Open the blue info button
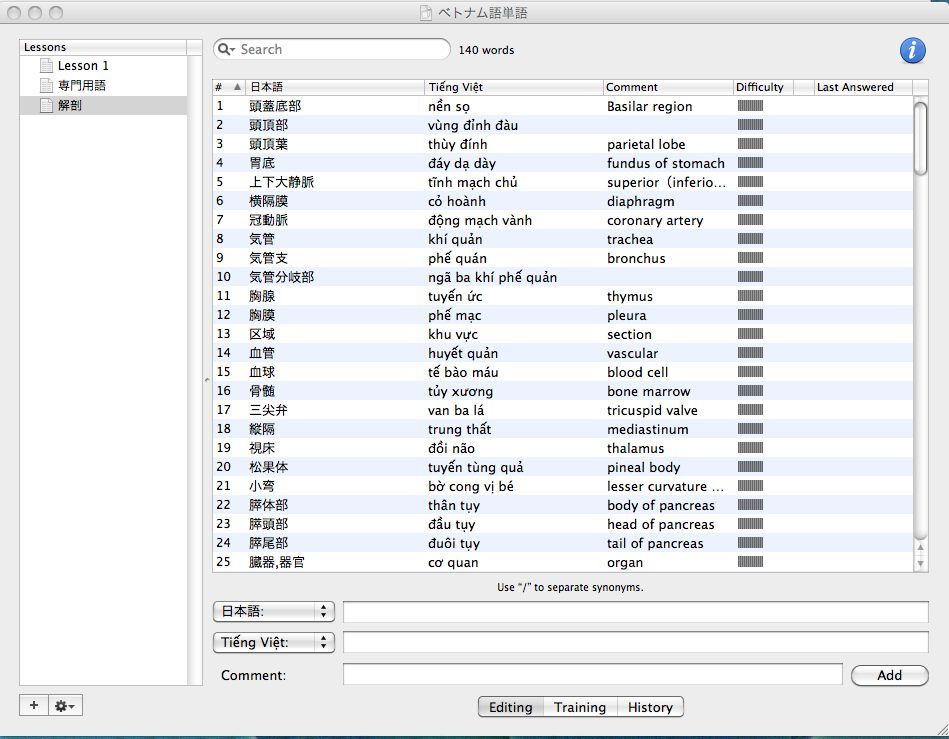The image size is (949, 739). pyautogui.click(x=912, y=50)
